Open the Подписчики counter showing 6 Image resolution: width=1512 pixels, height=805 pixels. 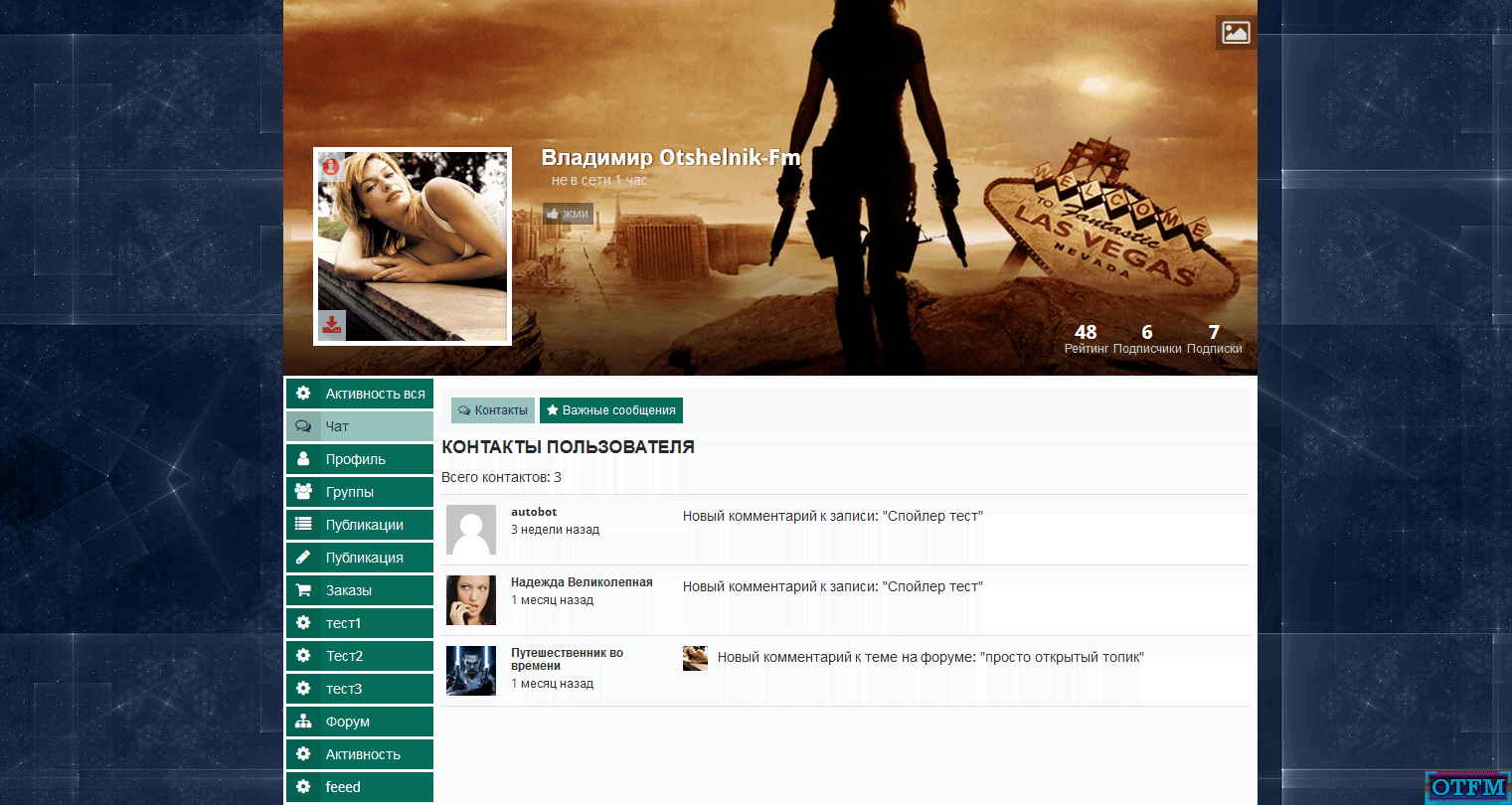(1147, 338)
